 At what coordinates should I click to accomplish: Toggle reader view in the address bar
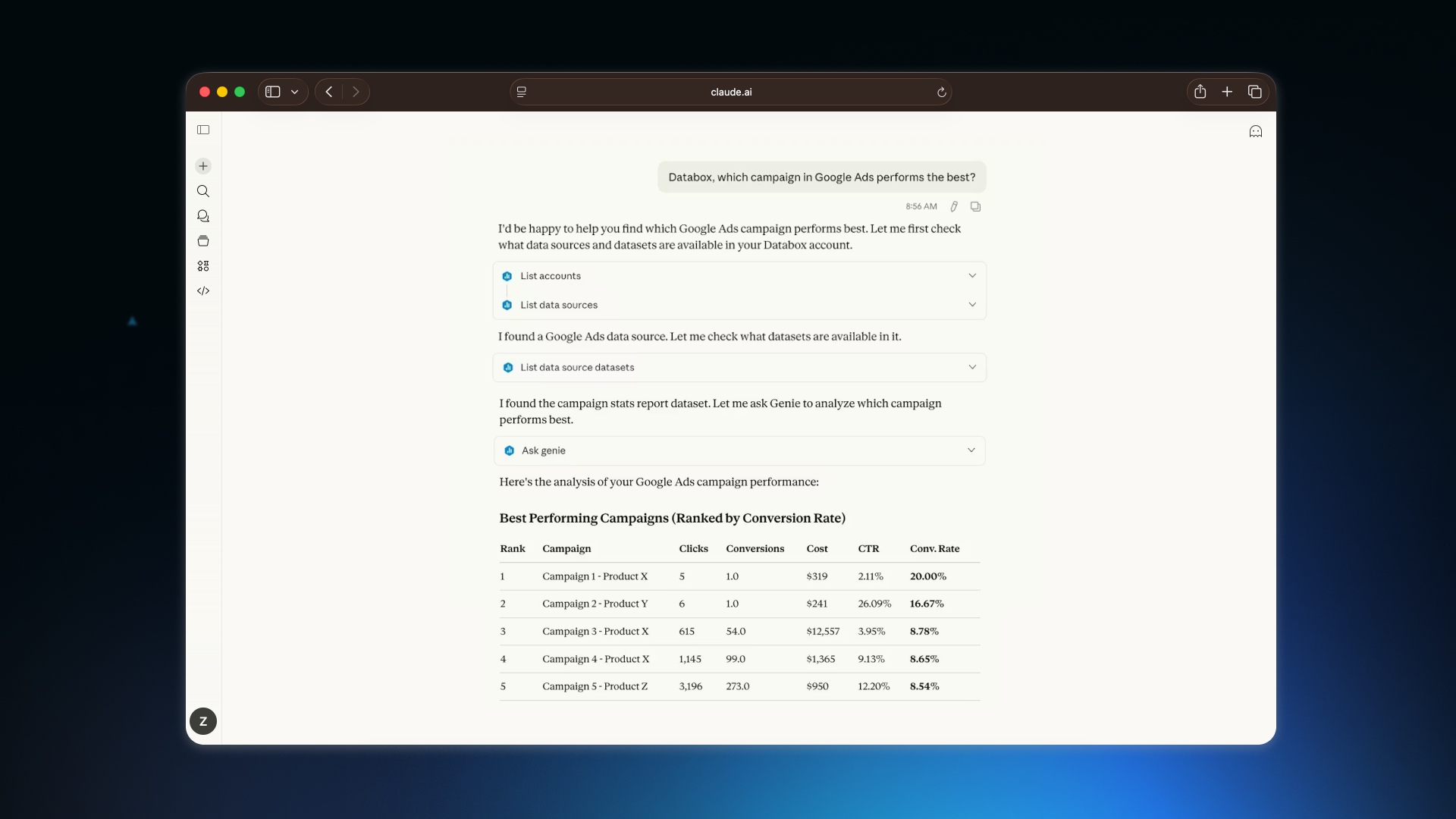tap(521, 92)
